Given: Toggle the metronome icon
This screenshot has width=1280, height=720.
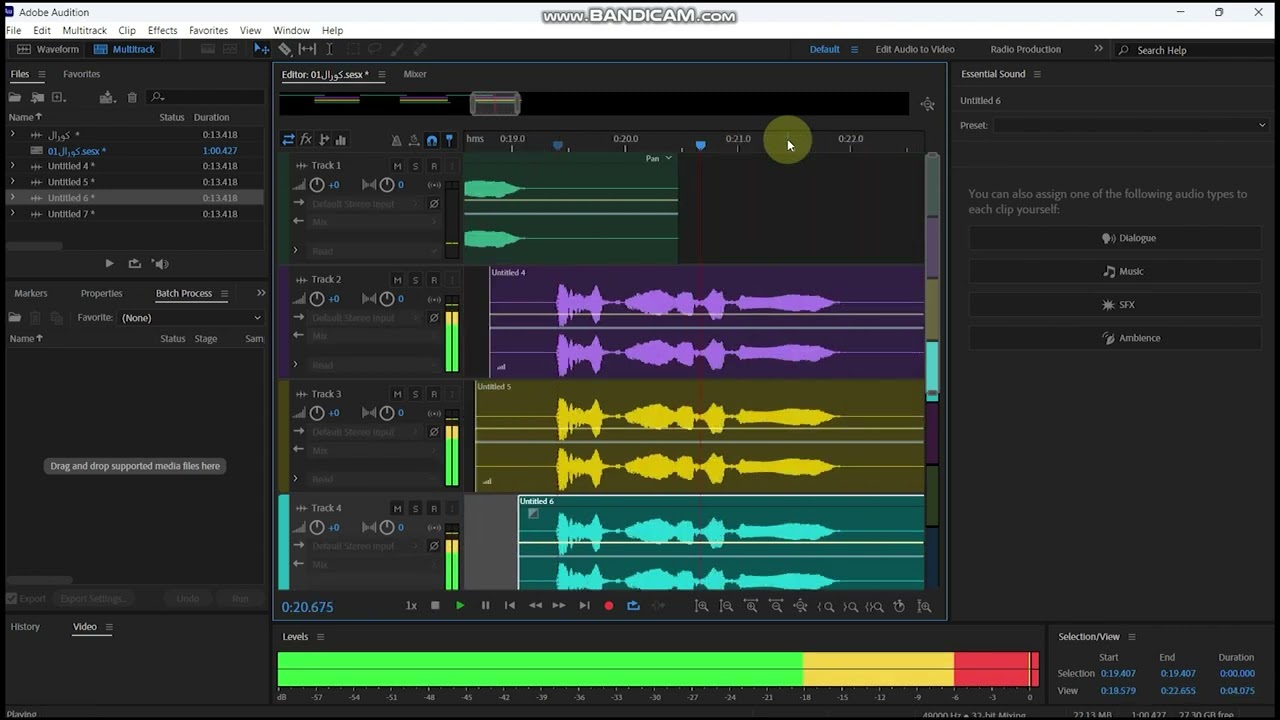Looking at the screenshot, I should tap(396, 141).
